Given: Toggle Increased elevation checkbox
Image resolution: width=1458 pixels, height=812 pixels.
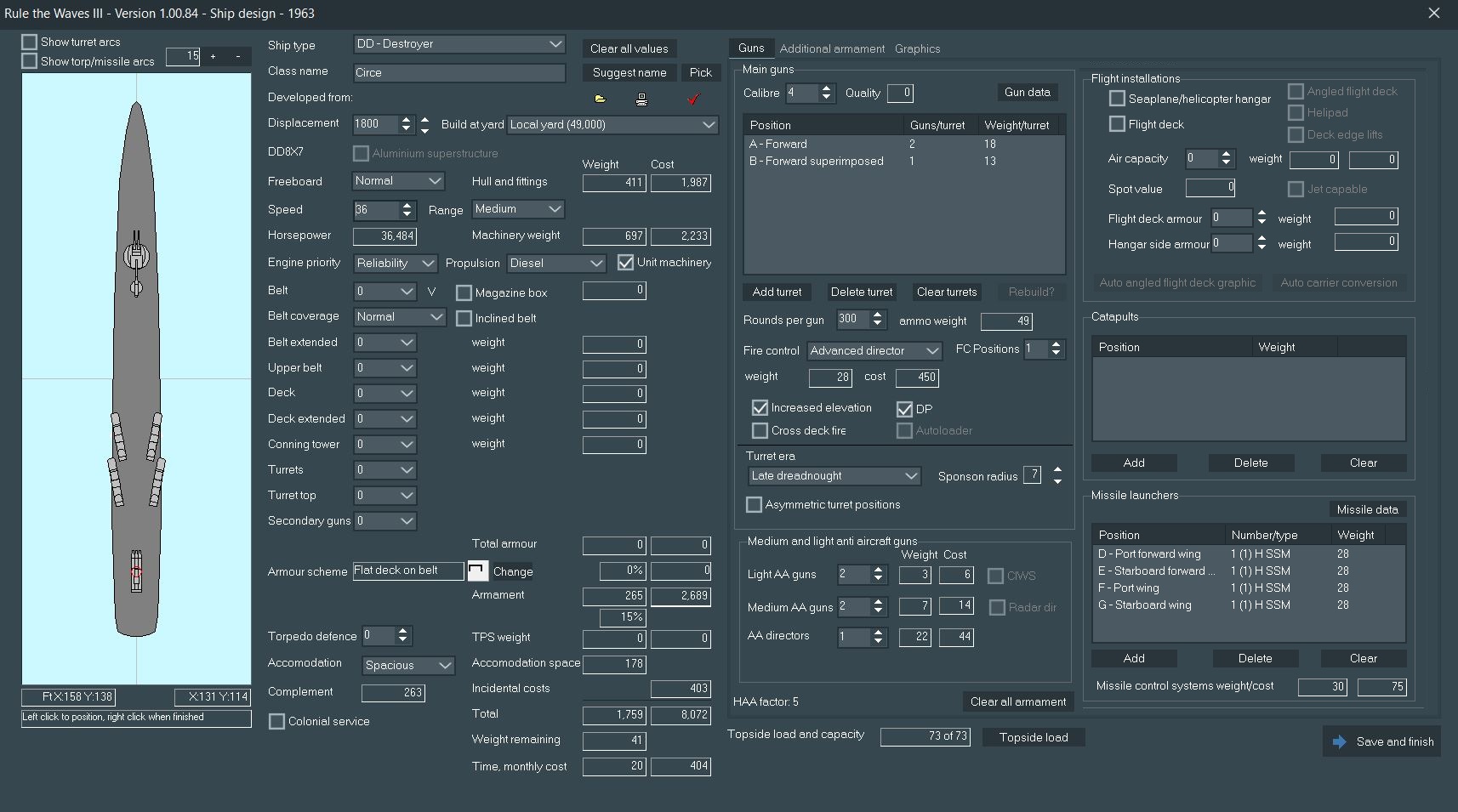Looking at the screenshot, I should click(x=760, y=407).
